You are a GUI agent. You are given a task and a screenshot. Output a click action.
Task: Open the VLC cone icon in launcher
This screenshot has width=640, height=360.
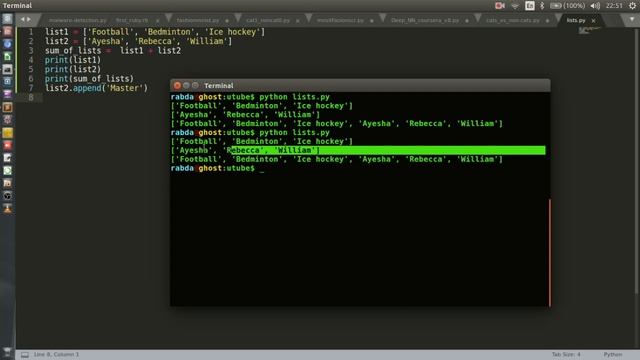coord(7,209)
